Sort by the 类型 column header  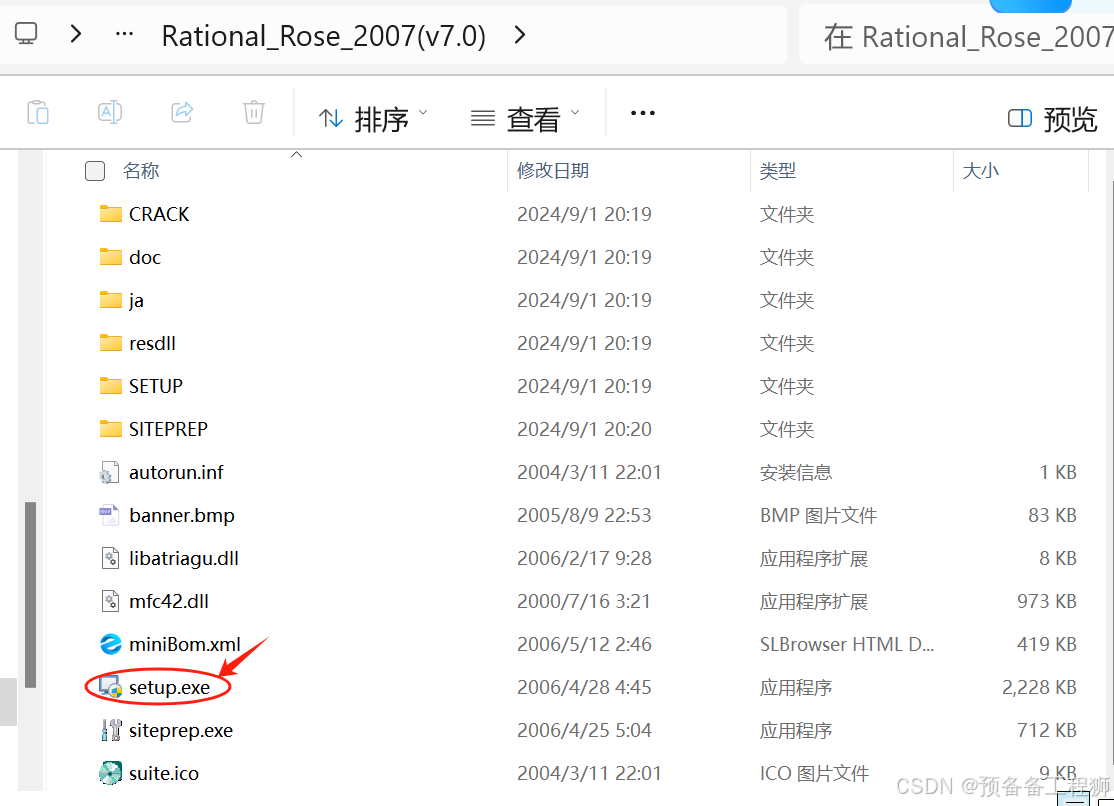click(x=777, y=171)
